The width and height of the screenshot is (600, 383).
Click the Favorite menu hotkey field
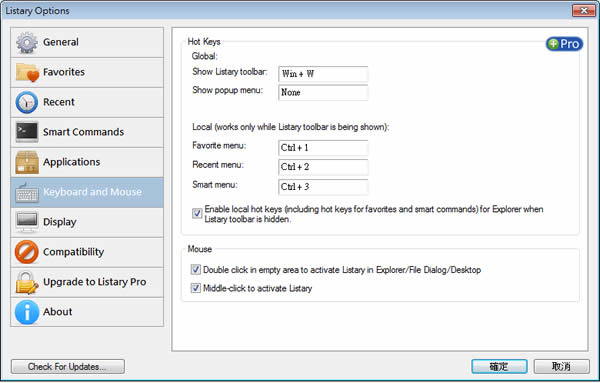click(323, 148)
